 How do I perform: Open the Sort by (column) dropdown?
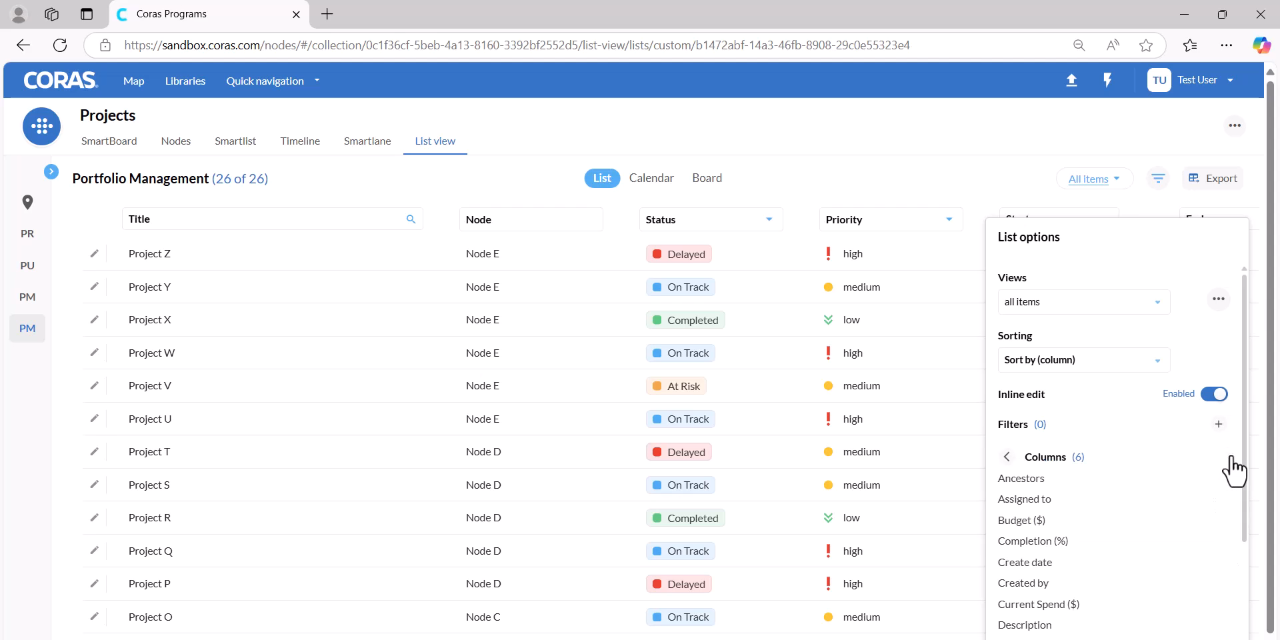tap(1084, 360)
